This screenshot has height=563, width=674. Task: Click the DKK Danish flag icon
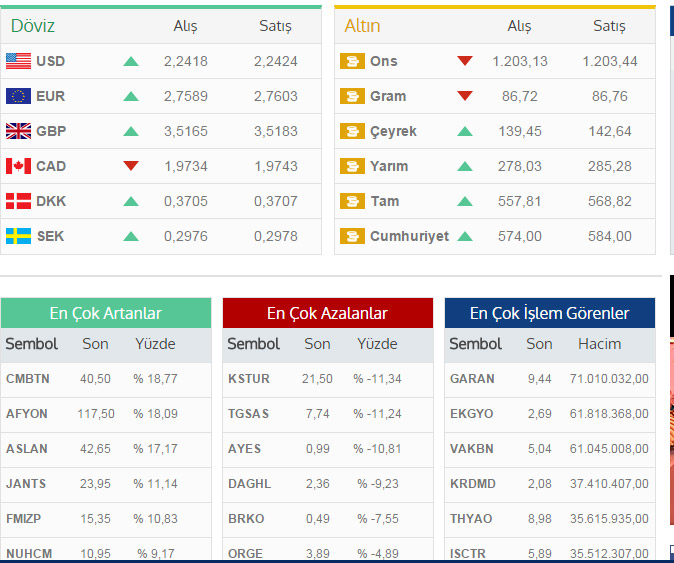tap(18, 201)
